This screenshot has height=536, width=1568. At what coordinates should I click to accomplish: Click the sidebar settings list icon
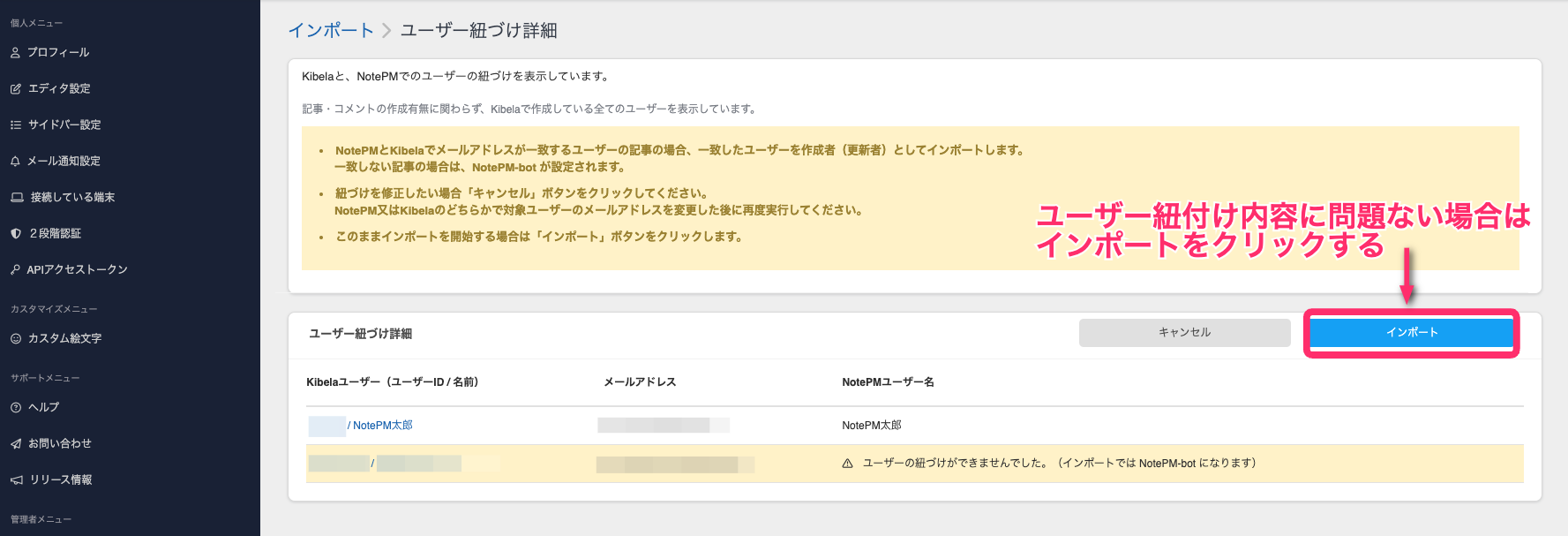pos(15,125)
